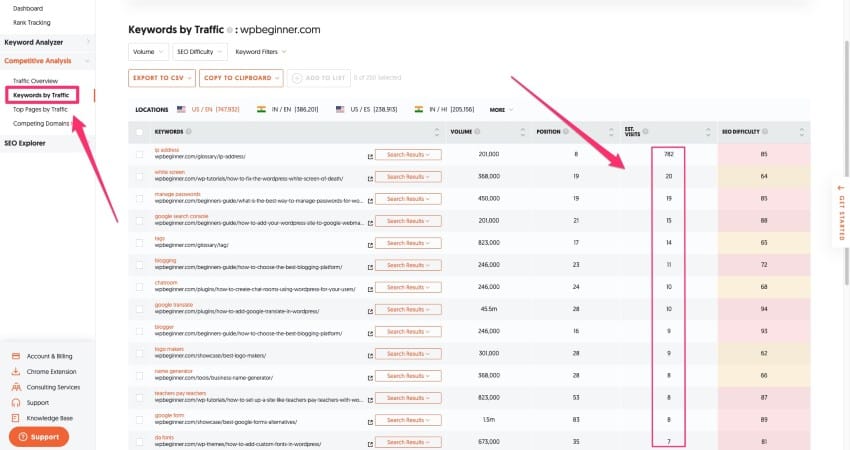
Task: Open Rank Tracking in the sidebar
Action: tap(31, 23)
